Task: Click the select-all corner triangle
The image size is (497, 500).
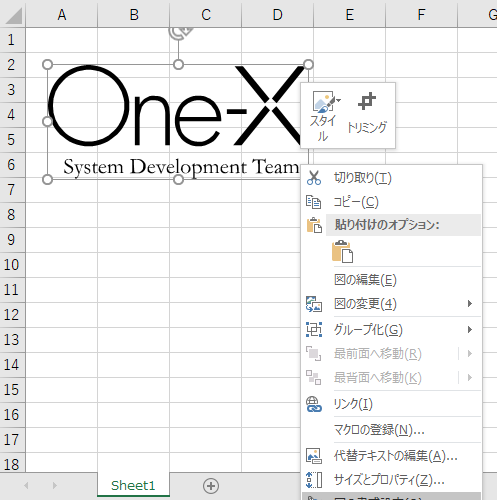Action: pyautogui.click(x=13, y=15)
